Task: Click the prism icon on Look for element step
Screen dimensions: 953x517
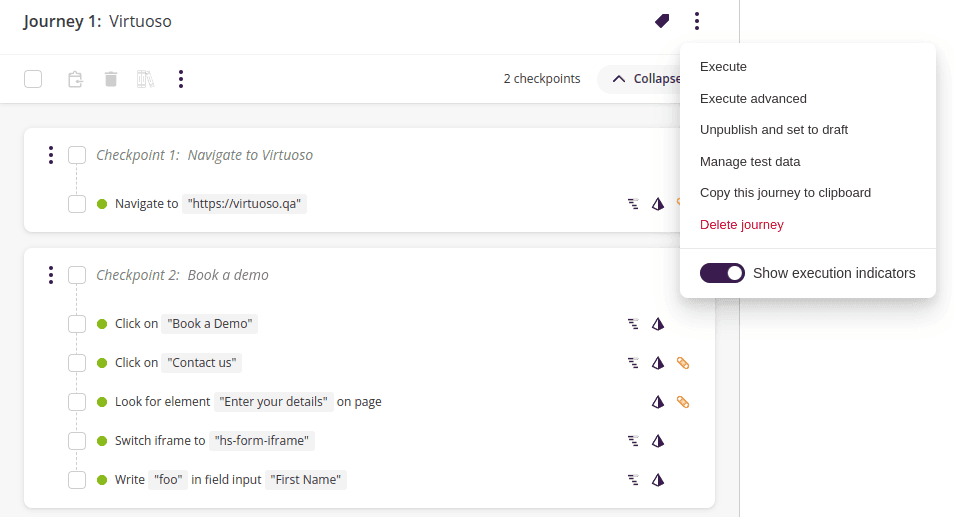Action: click(x=658, y=402)
